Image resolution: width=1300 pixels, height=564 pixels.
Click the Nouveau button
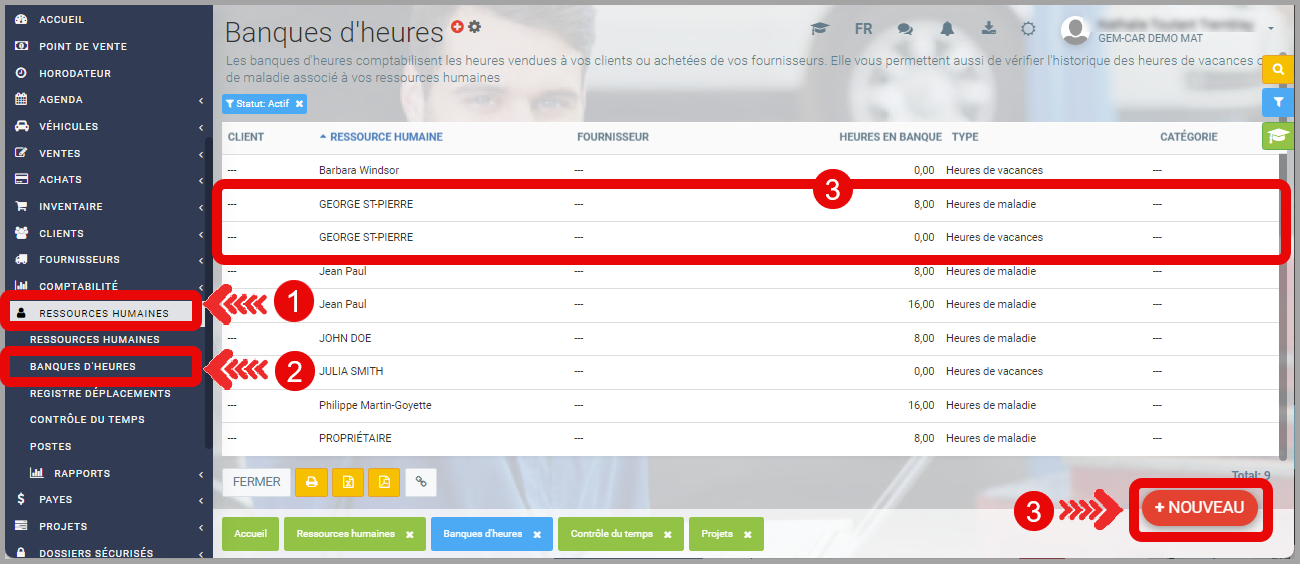[x=1199, y=508]
